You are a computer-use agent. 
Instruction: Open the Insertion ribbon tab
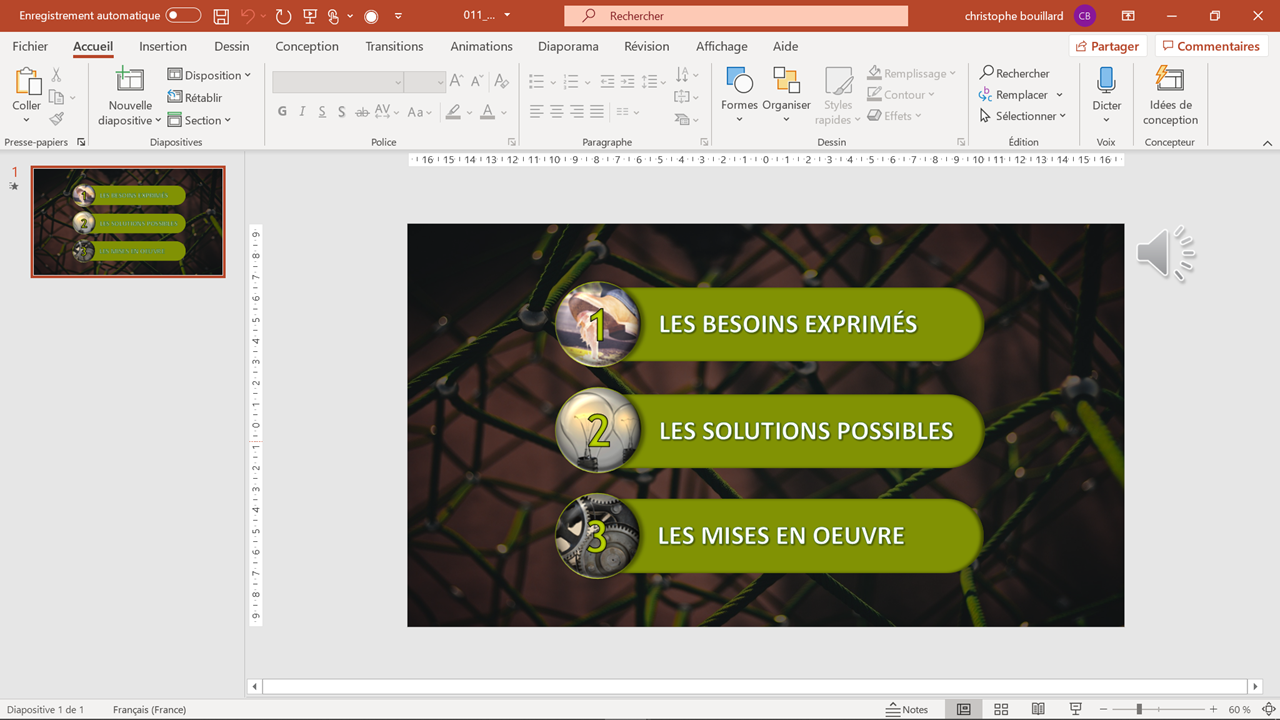point(163,46)
